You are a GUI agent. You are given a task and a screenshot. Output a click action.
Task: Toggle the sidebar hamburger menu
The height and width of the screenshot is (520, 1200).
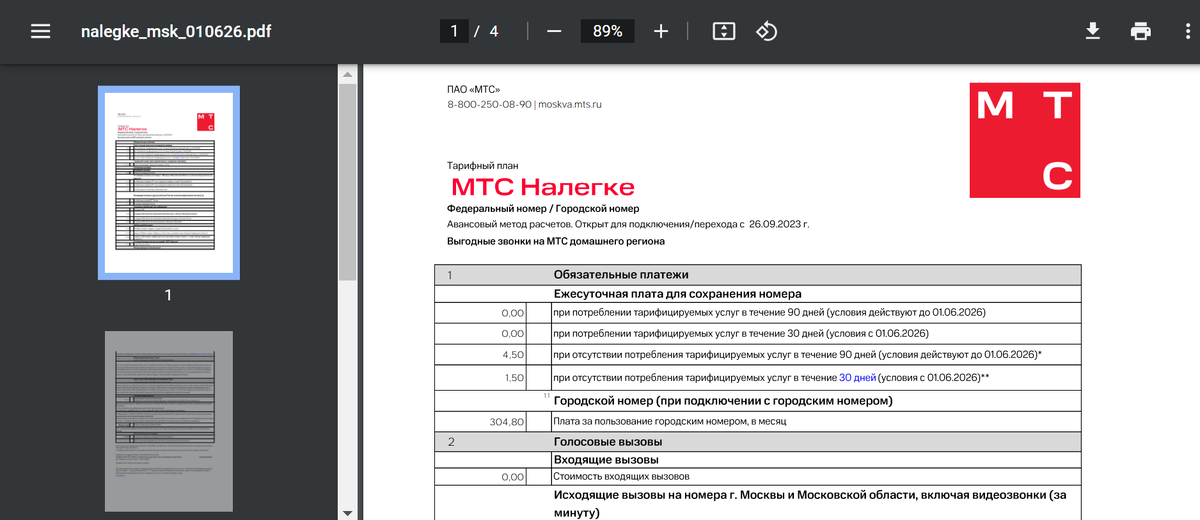(40, 31)
